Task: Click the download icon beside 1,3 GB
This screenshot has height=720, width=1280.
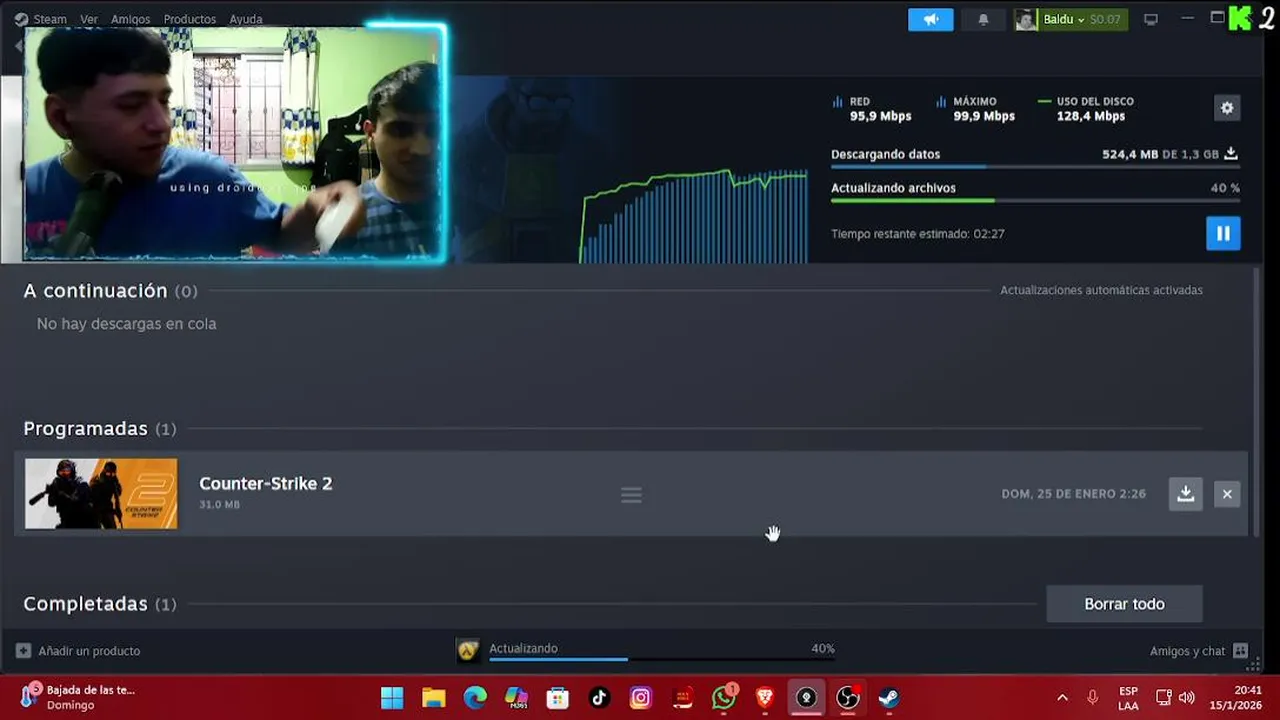Action: (1231, 154)
